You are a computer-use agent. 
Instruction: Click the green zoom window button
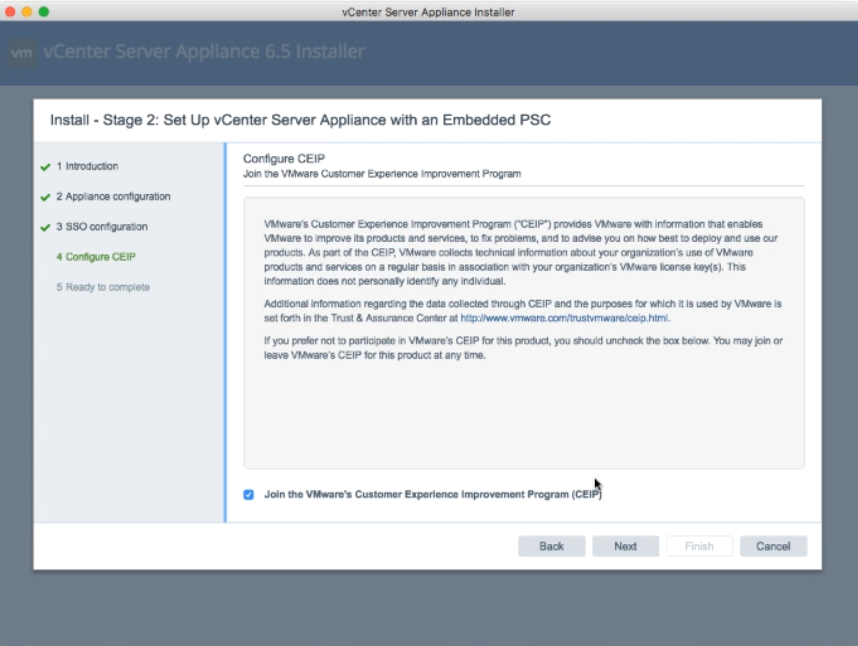point(44,11)
